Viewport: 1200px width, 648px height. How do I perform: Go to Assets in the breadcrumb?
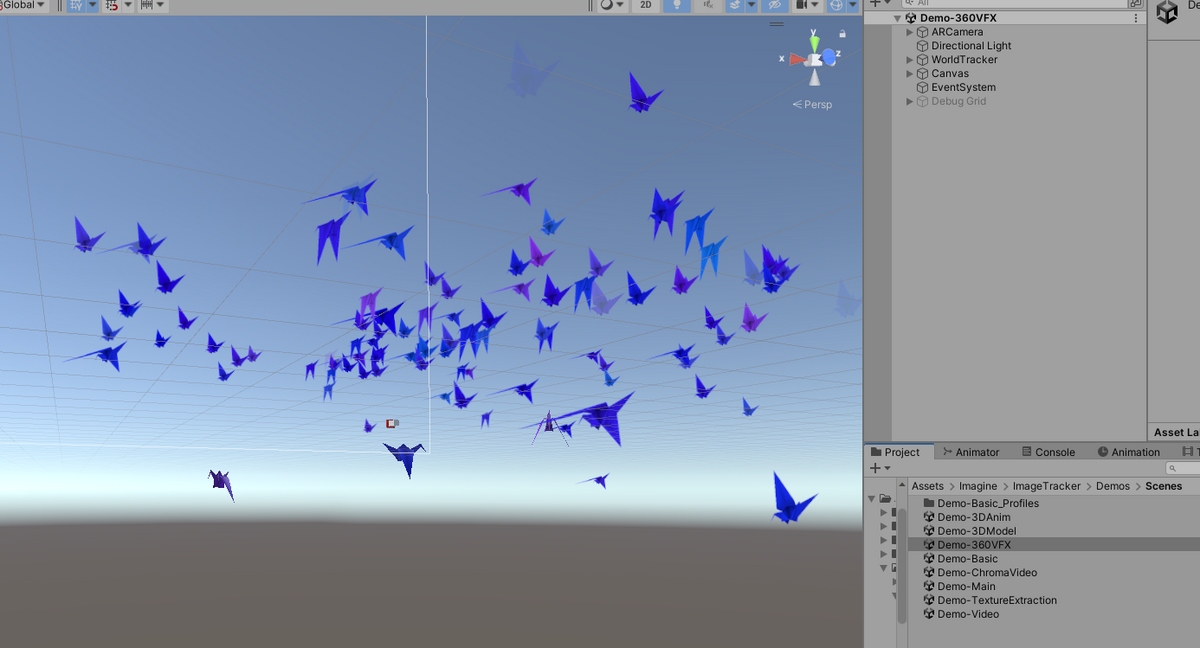927,486
